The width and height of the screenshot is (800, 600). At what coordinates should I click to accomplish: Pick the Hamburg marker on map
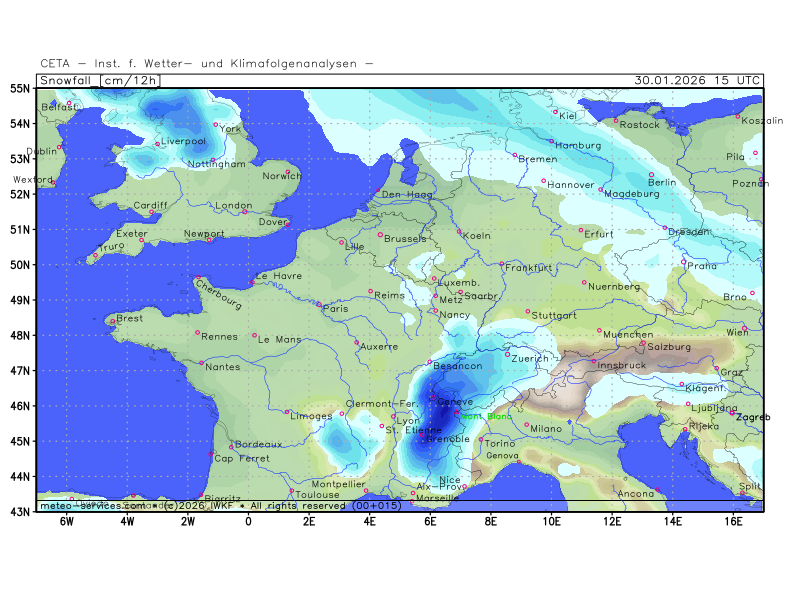(551, 139)
